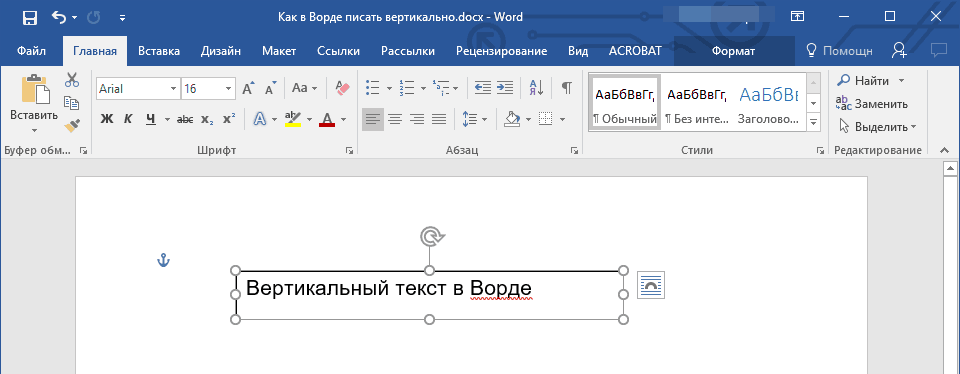Start a bulleted list

[x=372, y=88]
